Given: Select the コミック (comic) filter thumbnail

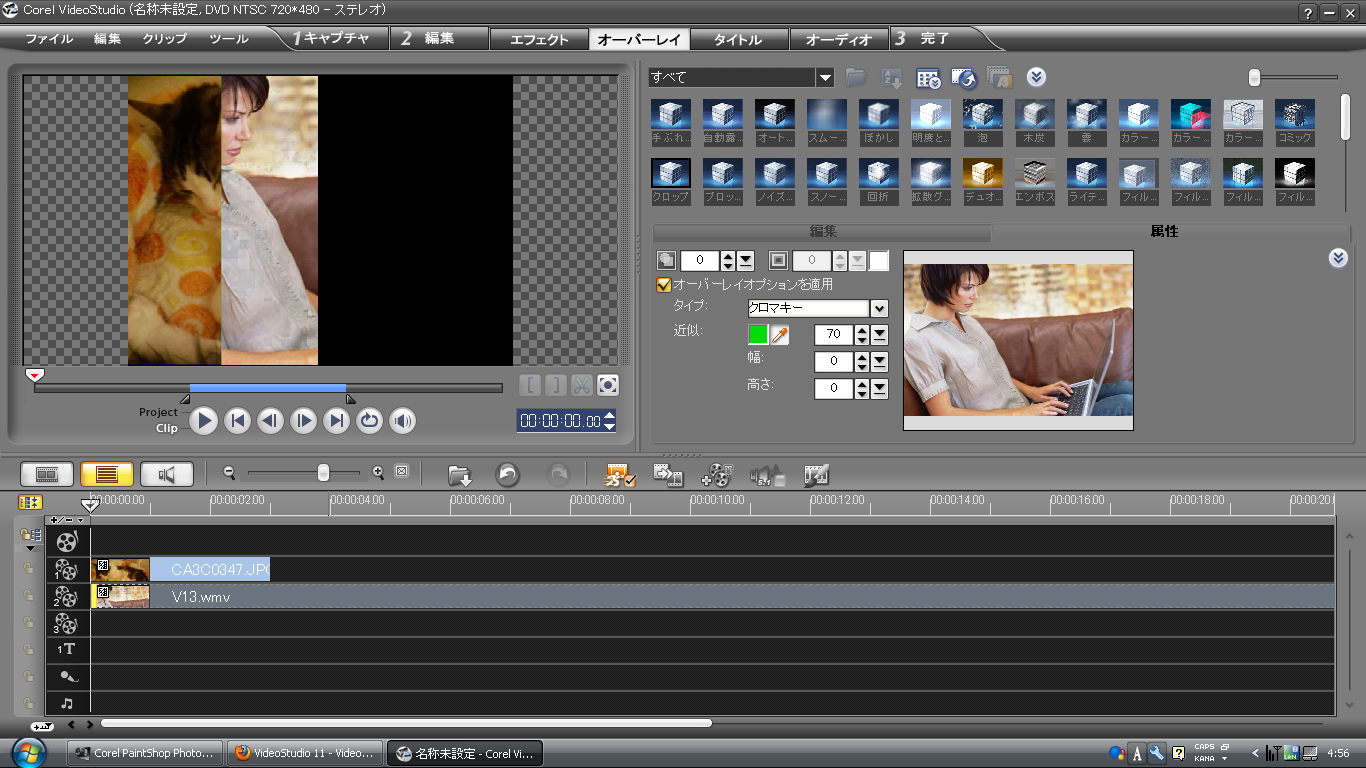Looking at the screenshot, I should coord(1295,114).
